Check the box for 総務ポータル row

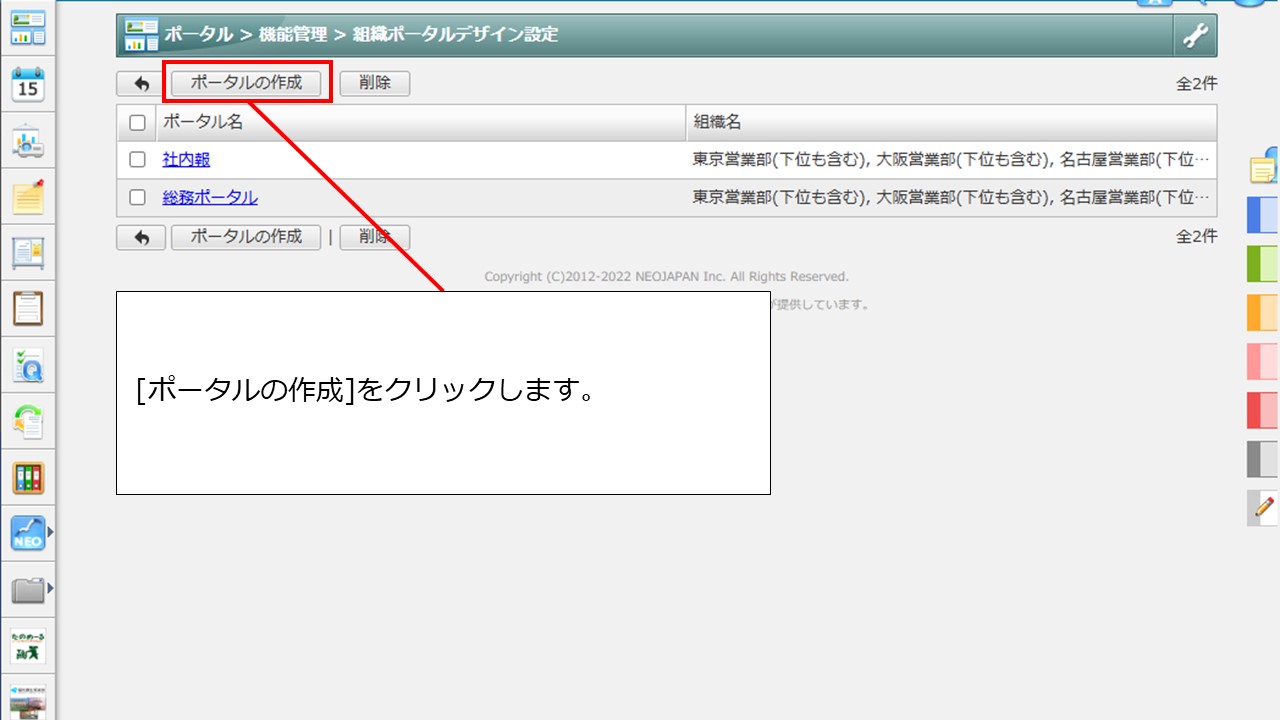pos(137,198)
